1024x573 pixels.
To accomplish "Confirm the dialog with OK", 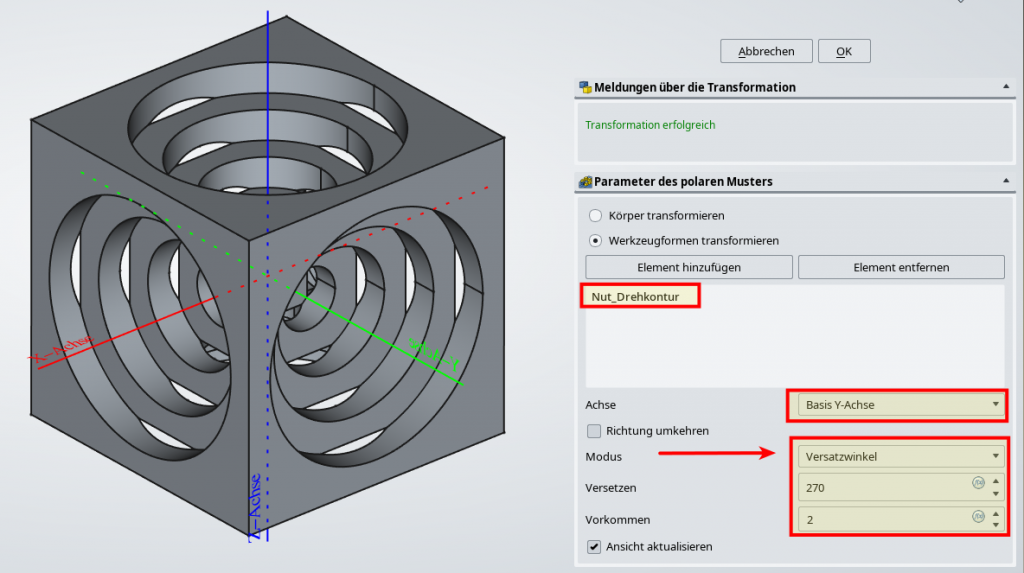I will tap(844, 51).
